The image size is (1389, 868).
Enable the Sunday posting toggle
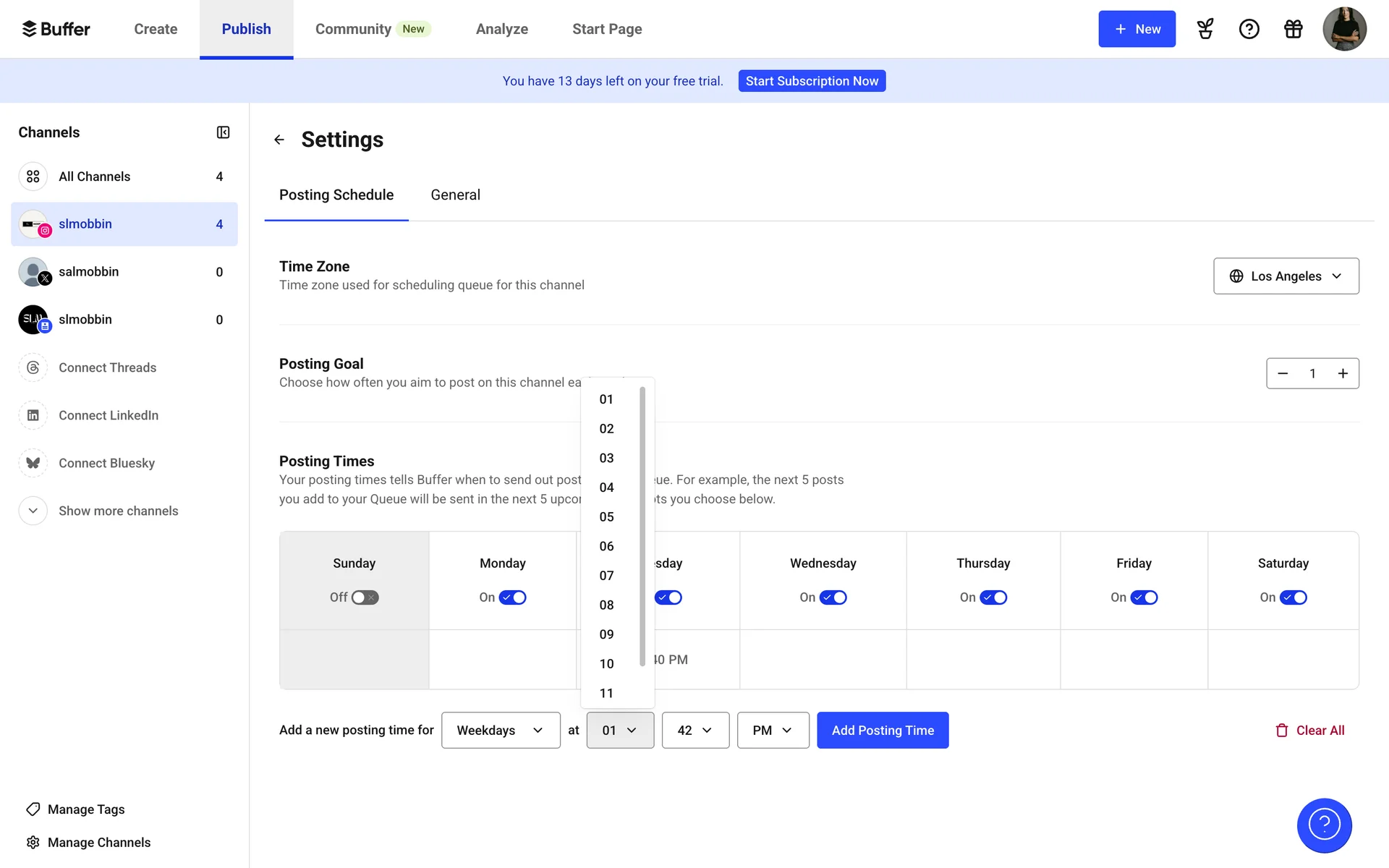point(365,597)
